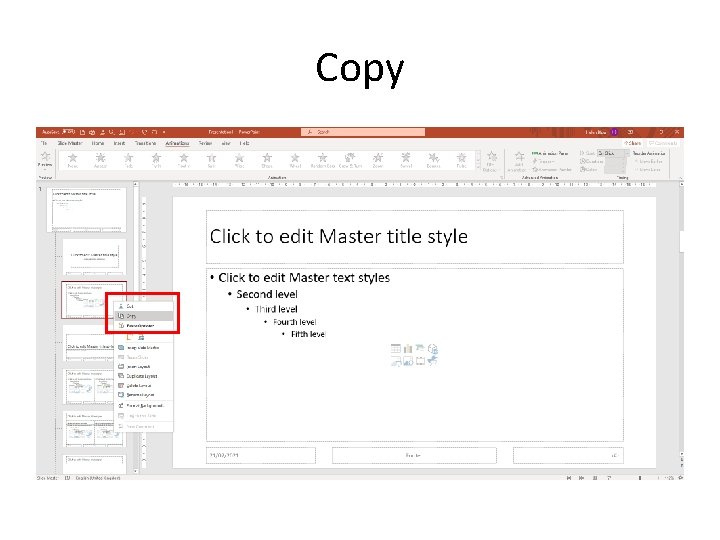Click the thumbnail pane scroll down arrow

(x=135, y=471)
